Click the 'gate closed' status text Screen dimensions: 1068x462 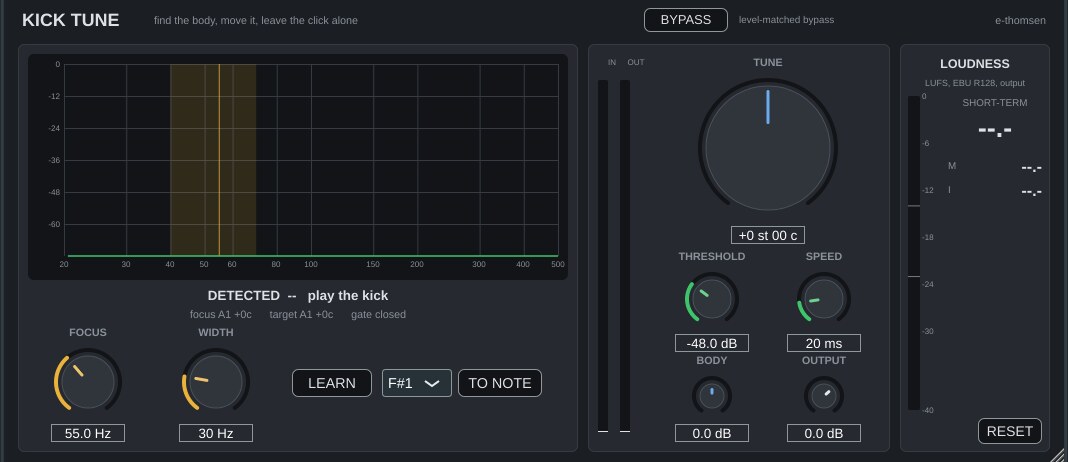378,314
